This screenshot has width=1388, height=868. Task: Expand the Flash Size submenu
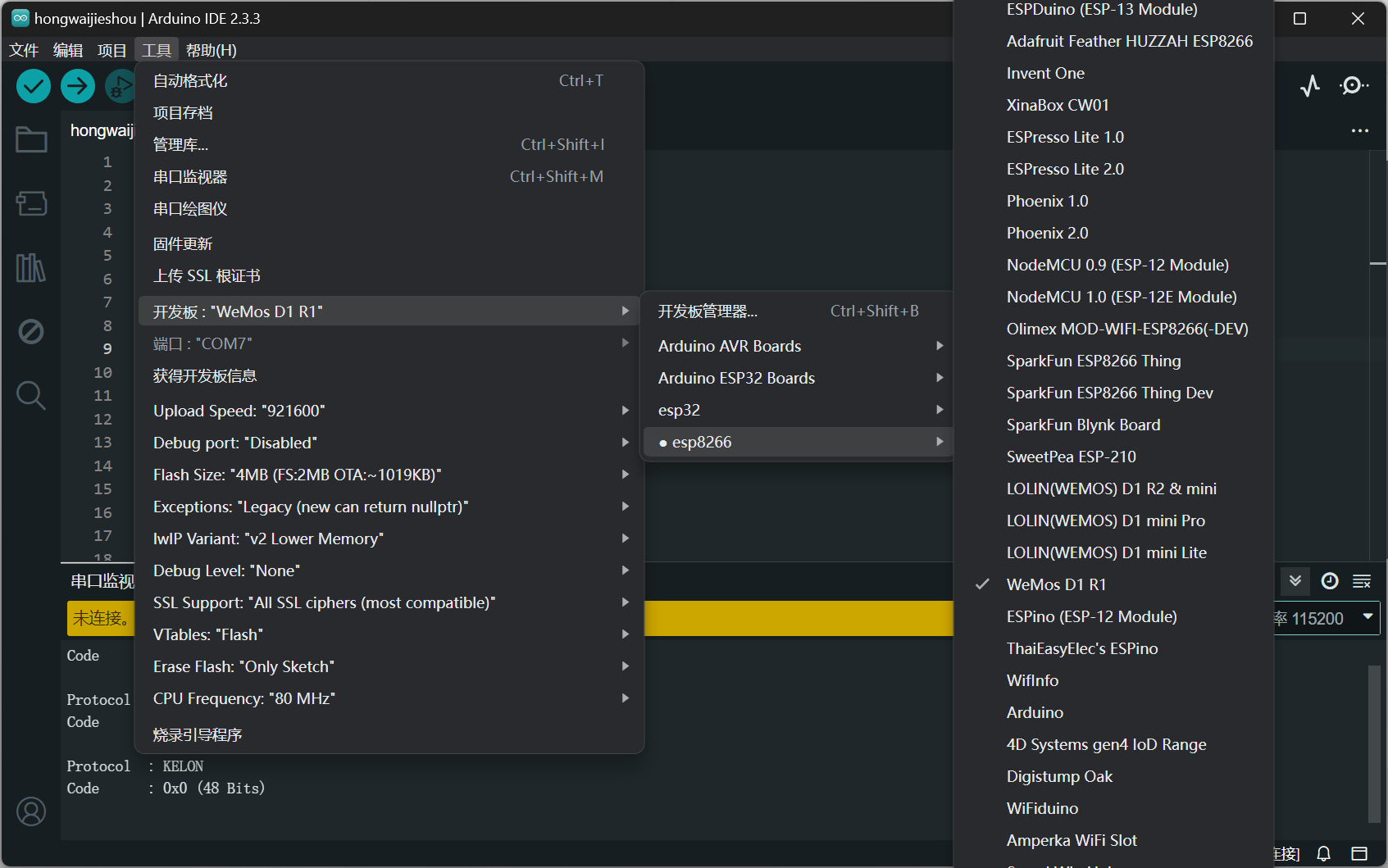[389, 475]
